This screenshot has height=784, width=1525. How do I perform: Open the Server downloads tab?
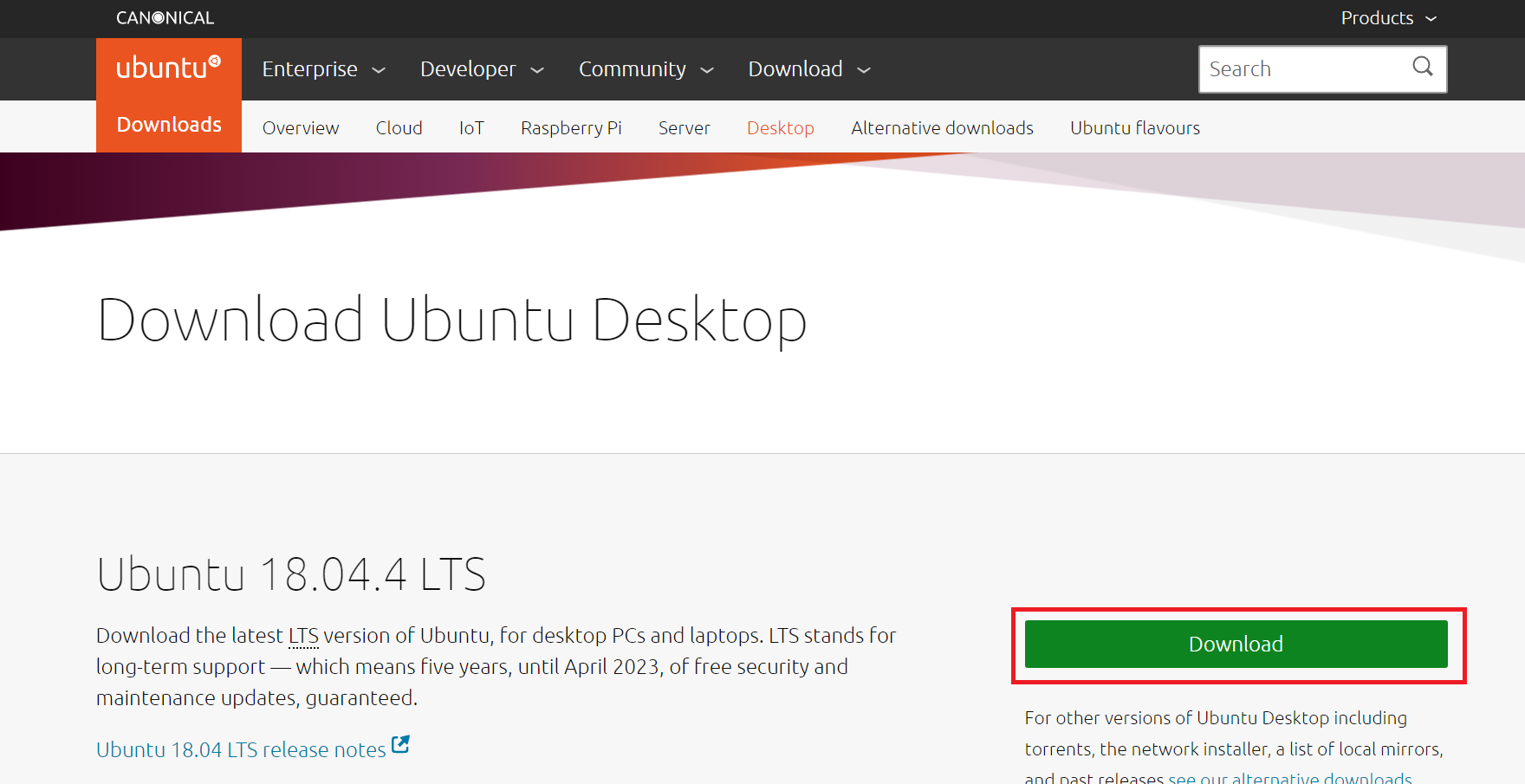point(684,128)
